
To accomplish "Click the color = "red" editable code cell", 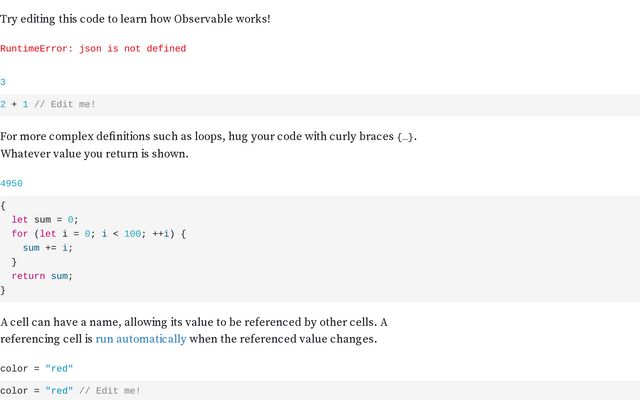I will coord(320,391).
